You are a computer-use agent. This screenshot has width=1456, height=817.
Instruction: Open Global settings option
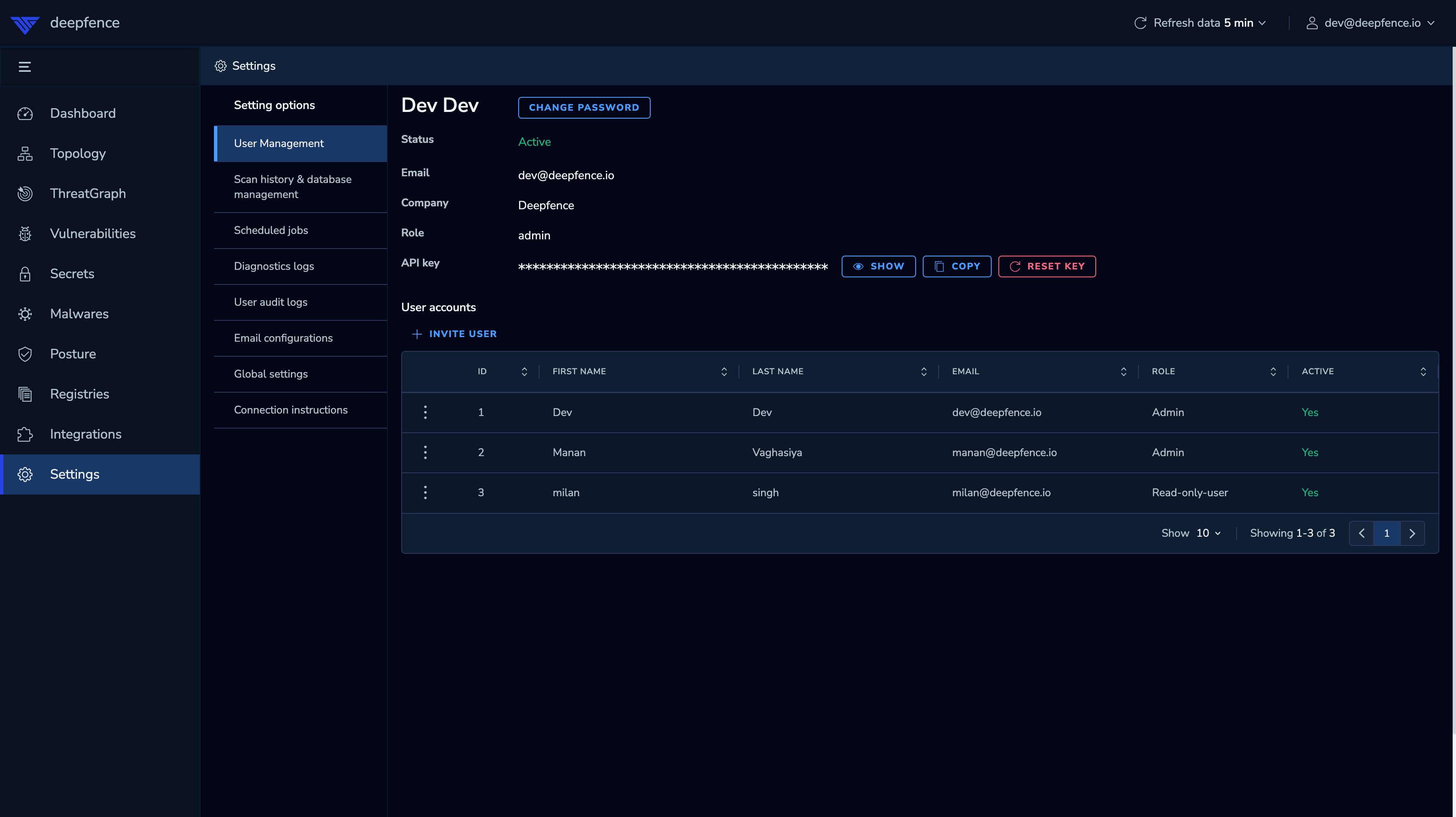[x=300, y=374]
